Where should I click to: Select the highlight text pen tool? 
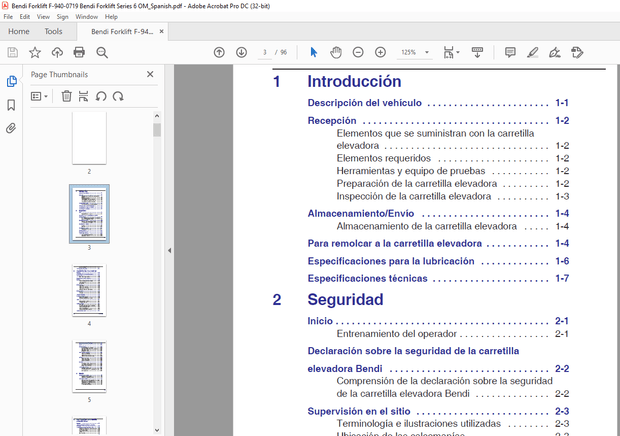click(x=533, y=52)
